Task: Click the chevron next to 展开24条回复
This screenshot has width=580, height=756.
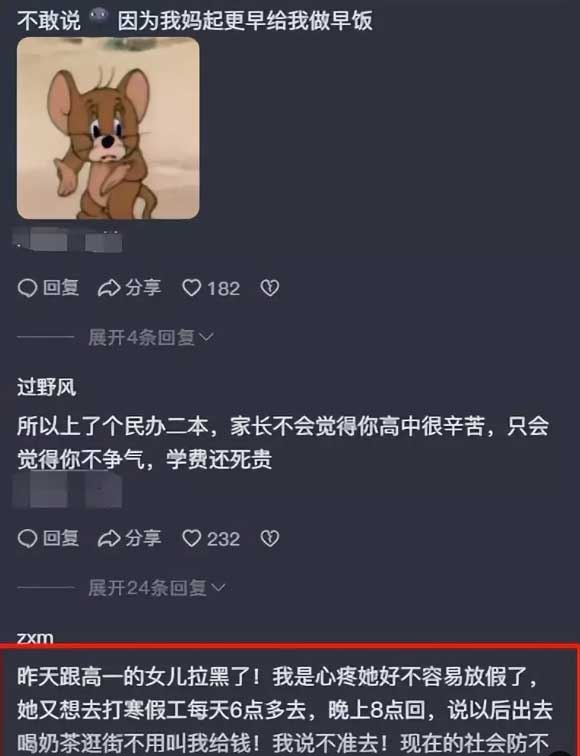Action: [x=218, y=588]
